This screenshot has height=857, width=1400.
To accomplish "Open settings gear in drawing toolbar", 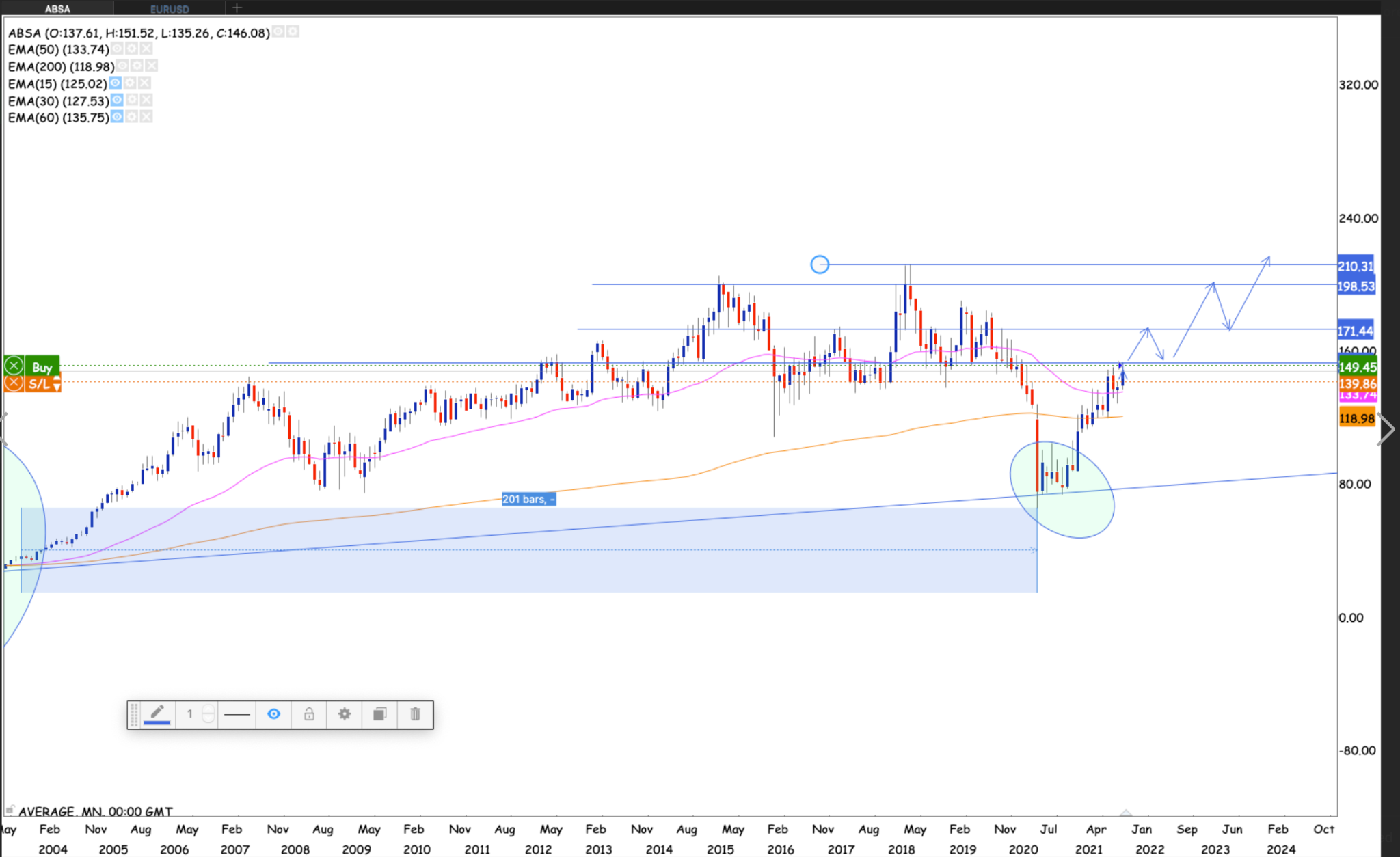I will [345, 714].
